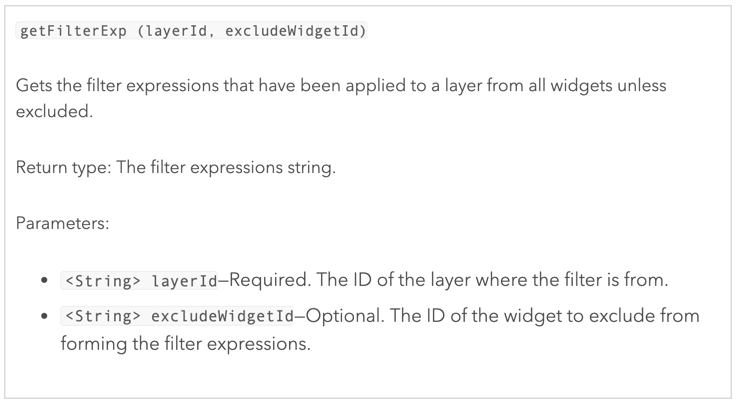Click 'The ID of the widget to exclude from' text
Screen dimensions: 736x400
tap(544, 315)
